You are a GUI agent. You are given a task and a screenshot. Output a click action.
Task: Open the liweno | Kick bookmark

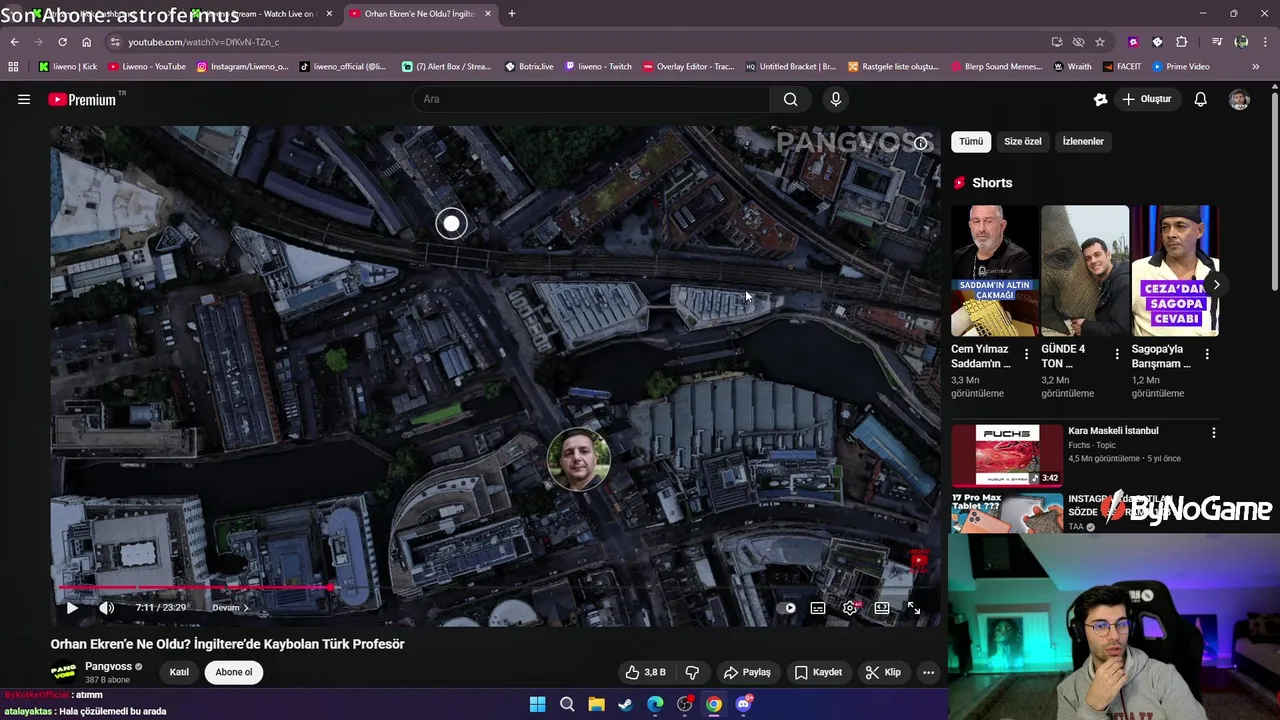pyautogui.click(x=67, y=67)
